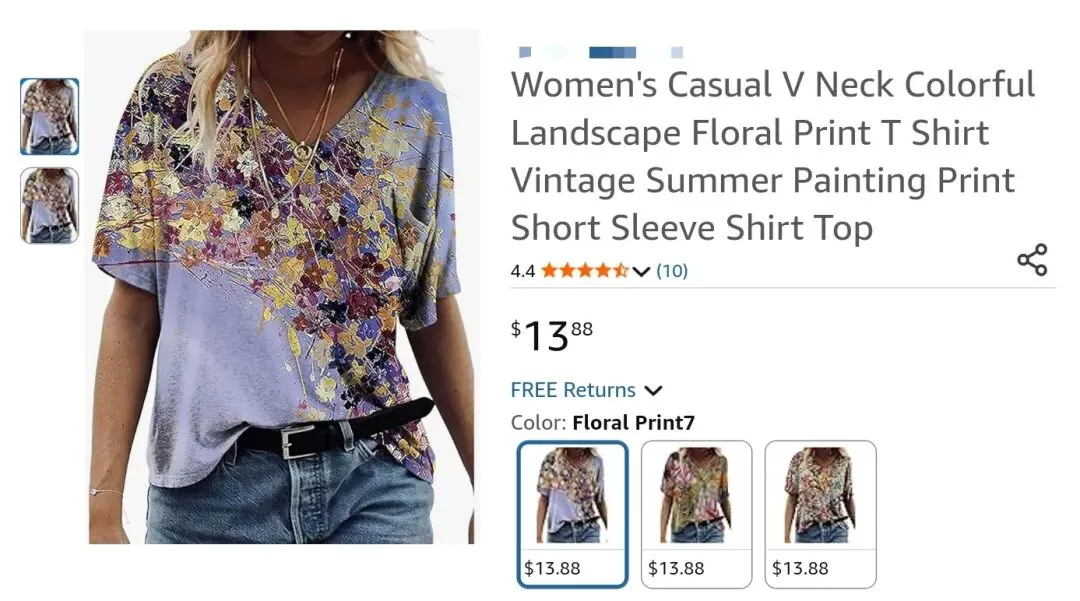1080x601 pixels.
Task: Click the large $13.88 price
Action: point(552,335)
